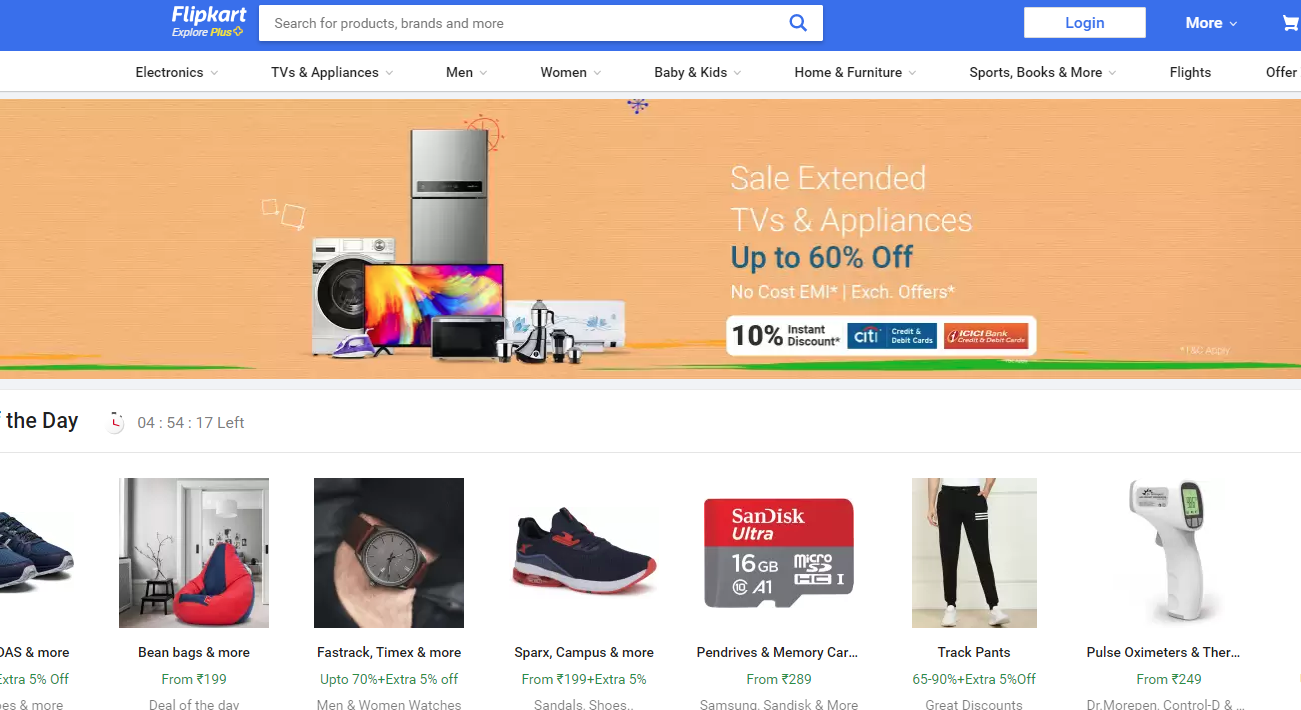Open the shopping cart icon
The width and height of the screenshot is (1301, 710).
click(1291, 23)
